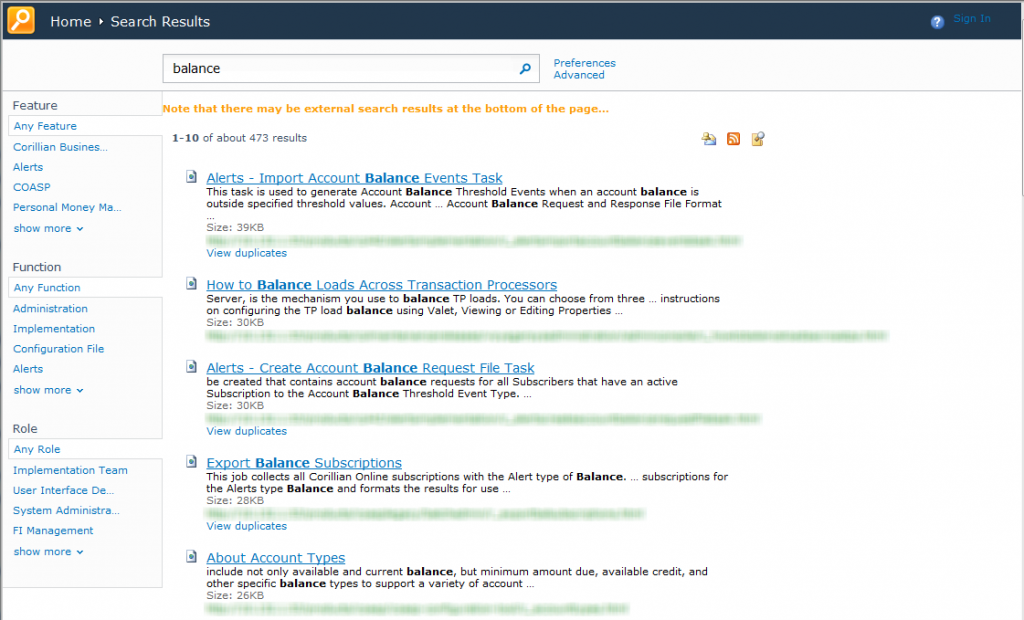Click the Sign In link
The image size is (1024, 620).
(972, 18)
